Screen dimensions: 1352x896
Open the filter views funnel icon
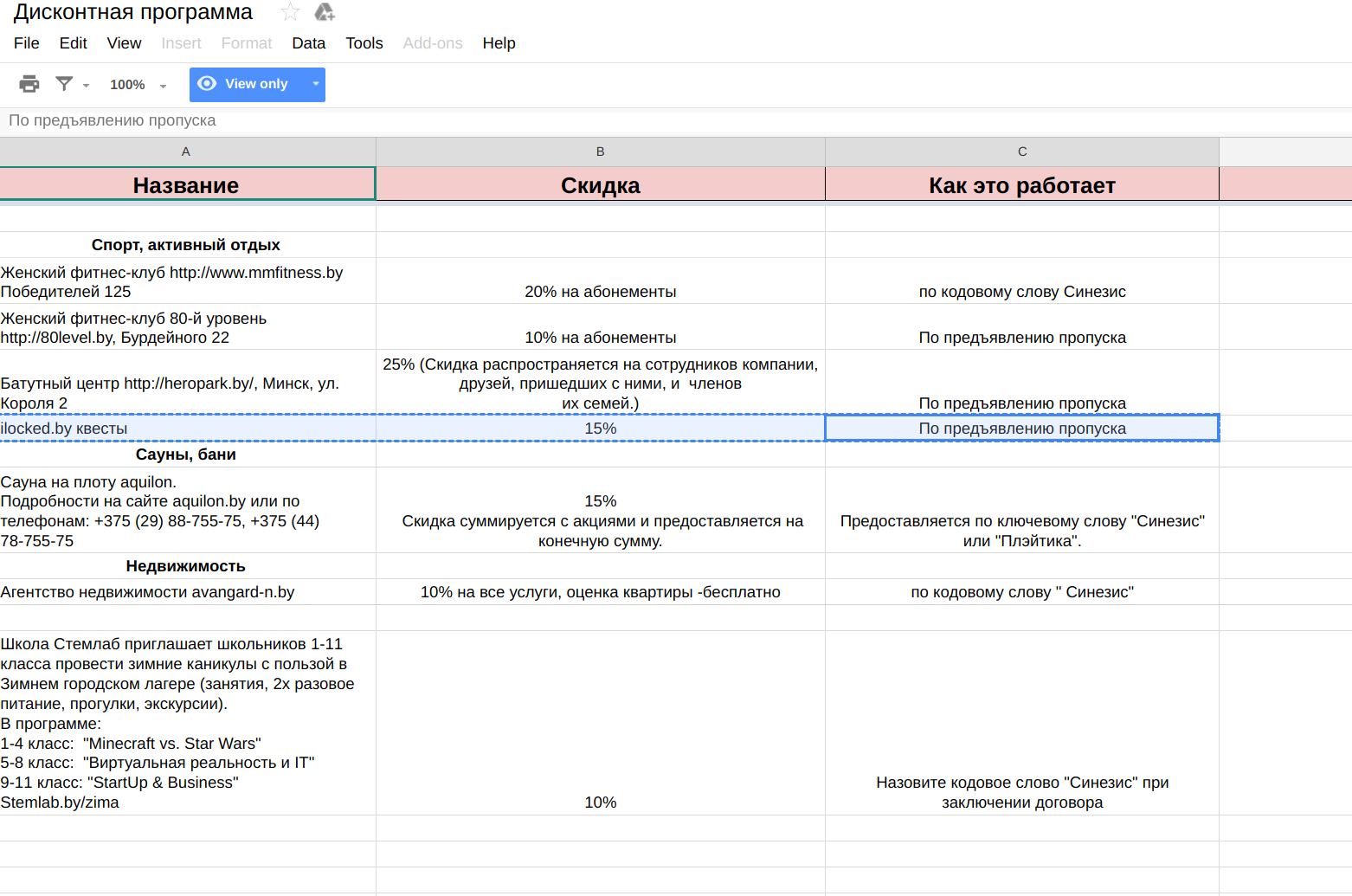tap(64, 84)
